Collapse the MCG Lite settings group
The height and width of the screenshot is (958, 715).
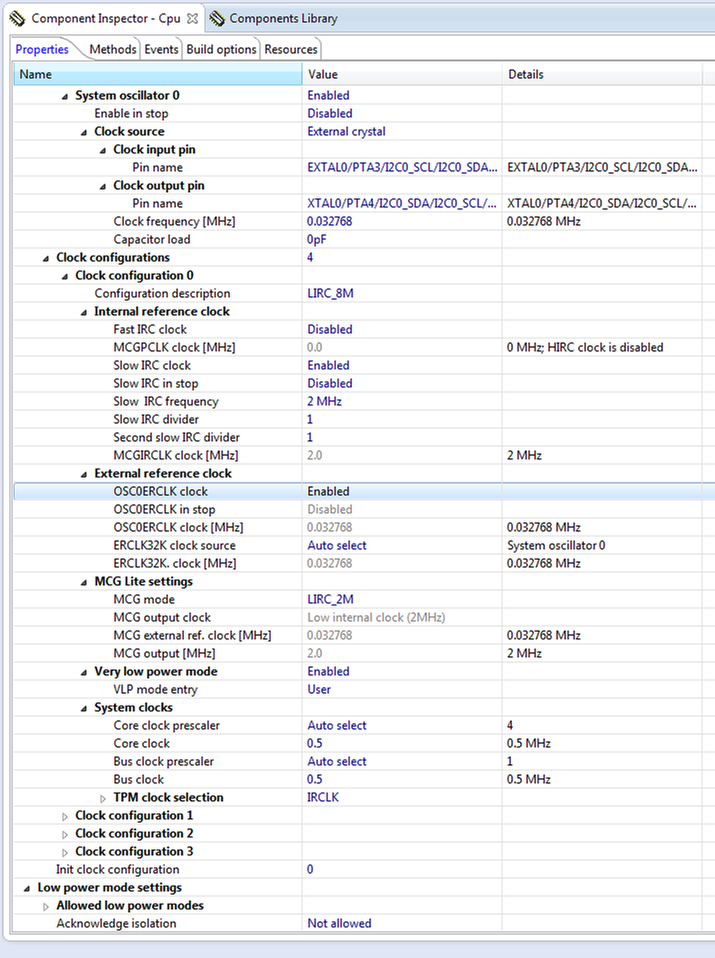click(x=84, y=582)
